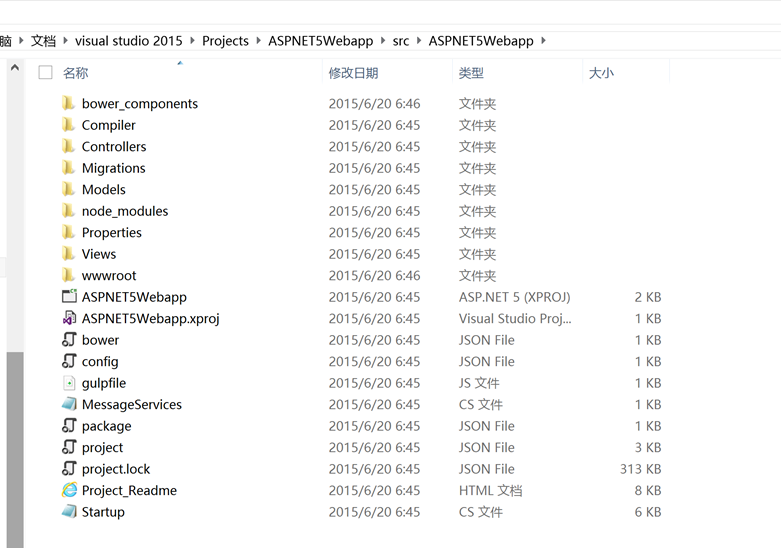
Task: Expand the arrow after 文档 in address bar
Action: [65, 40]
